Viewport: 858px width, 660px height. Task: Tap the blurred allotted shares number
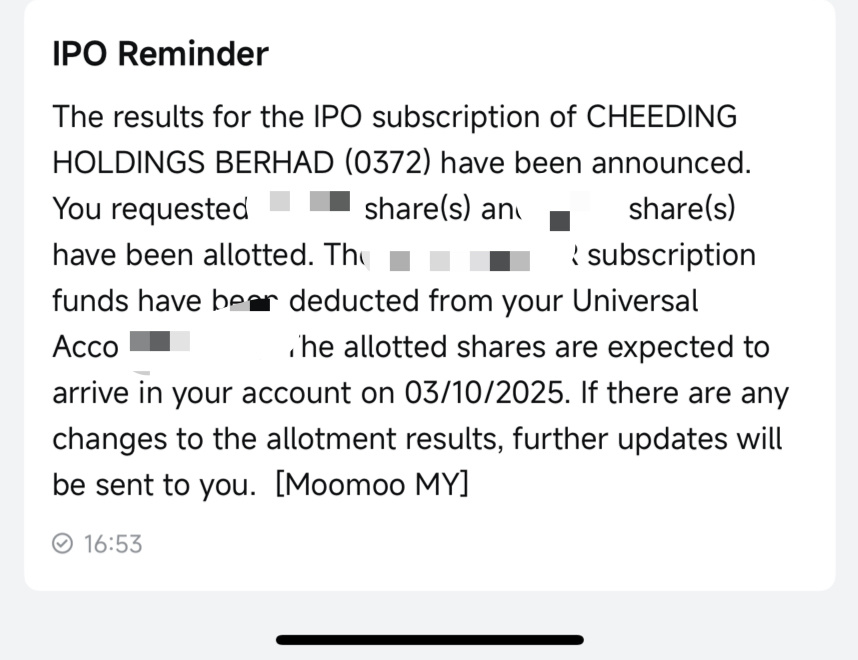coord(570,211)
